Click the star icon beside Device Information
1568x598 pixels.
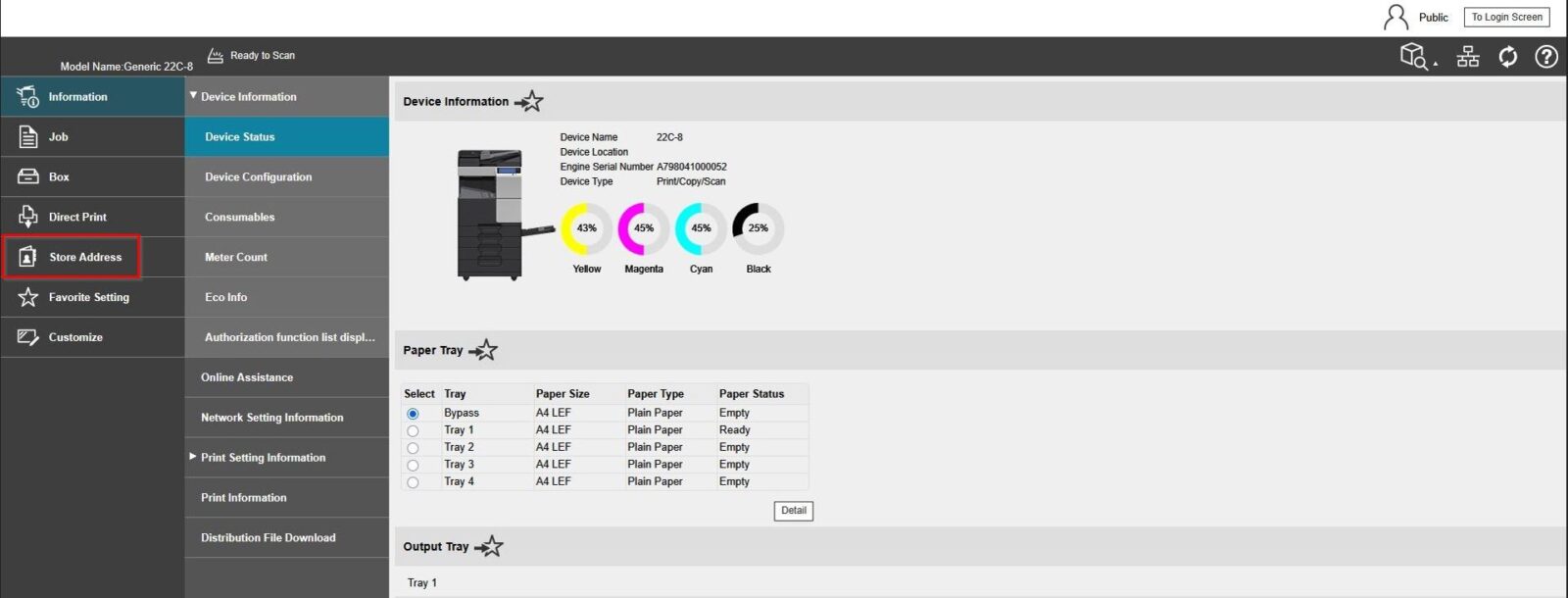529,101
